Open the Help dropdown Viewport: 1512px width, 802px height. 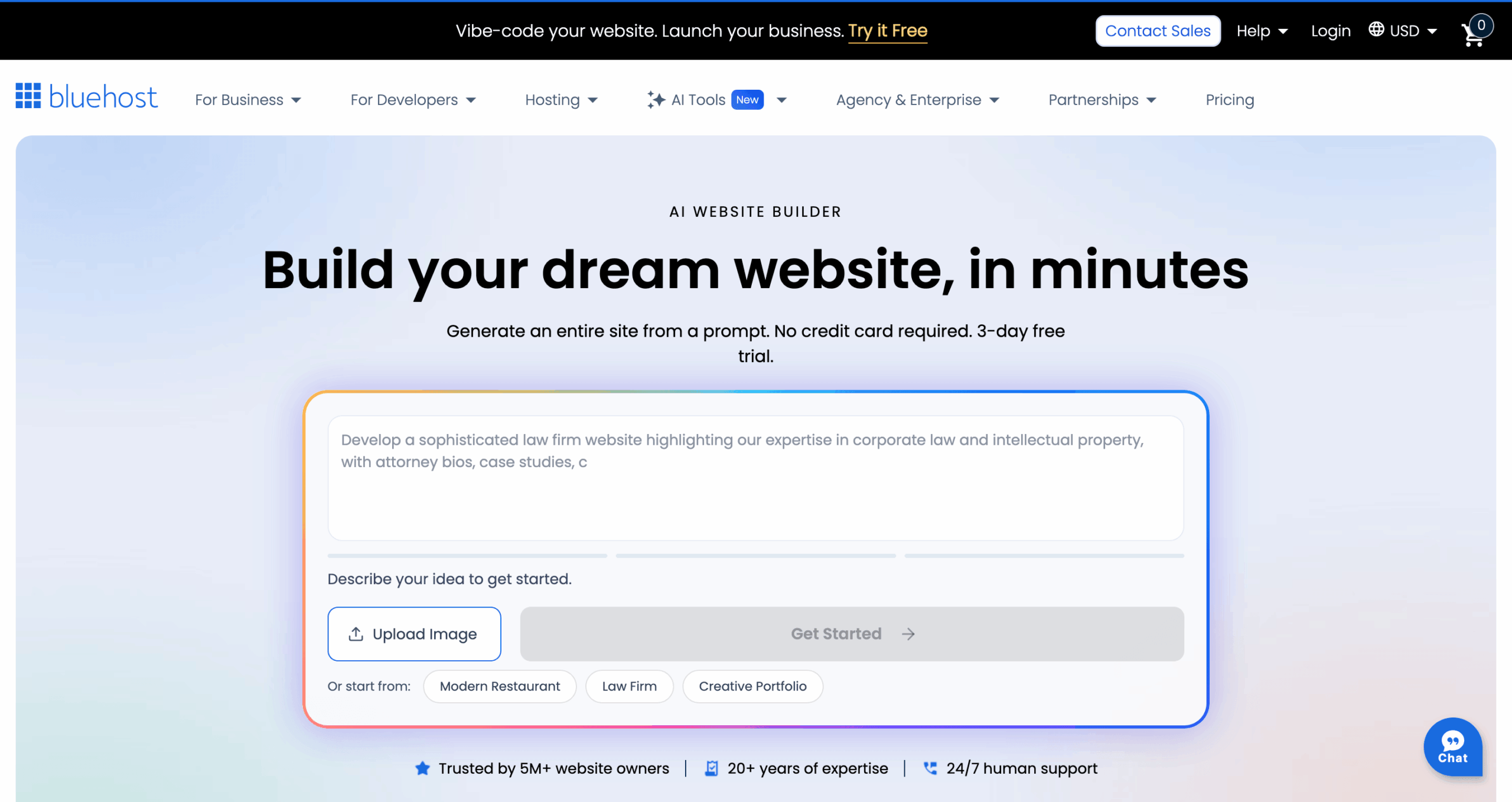click(x=1262, y=31)
